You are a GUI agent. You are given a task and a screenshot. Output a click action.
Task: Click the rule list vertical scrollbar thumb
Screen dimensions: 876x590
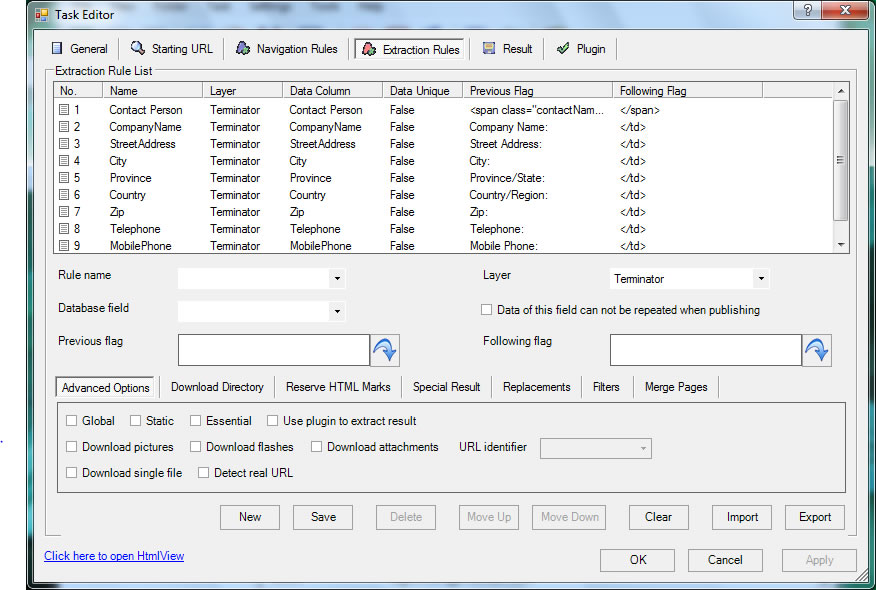click(x=840, y=160)
